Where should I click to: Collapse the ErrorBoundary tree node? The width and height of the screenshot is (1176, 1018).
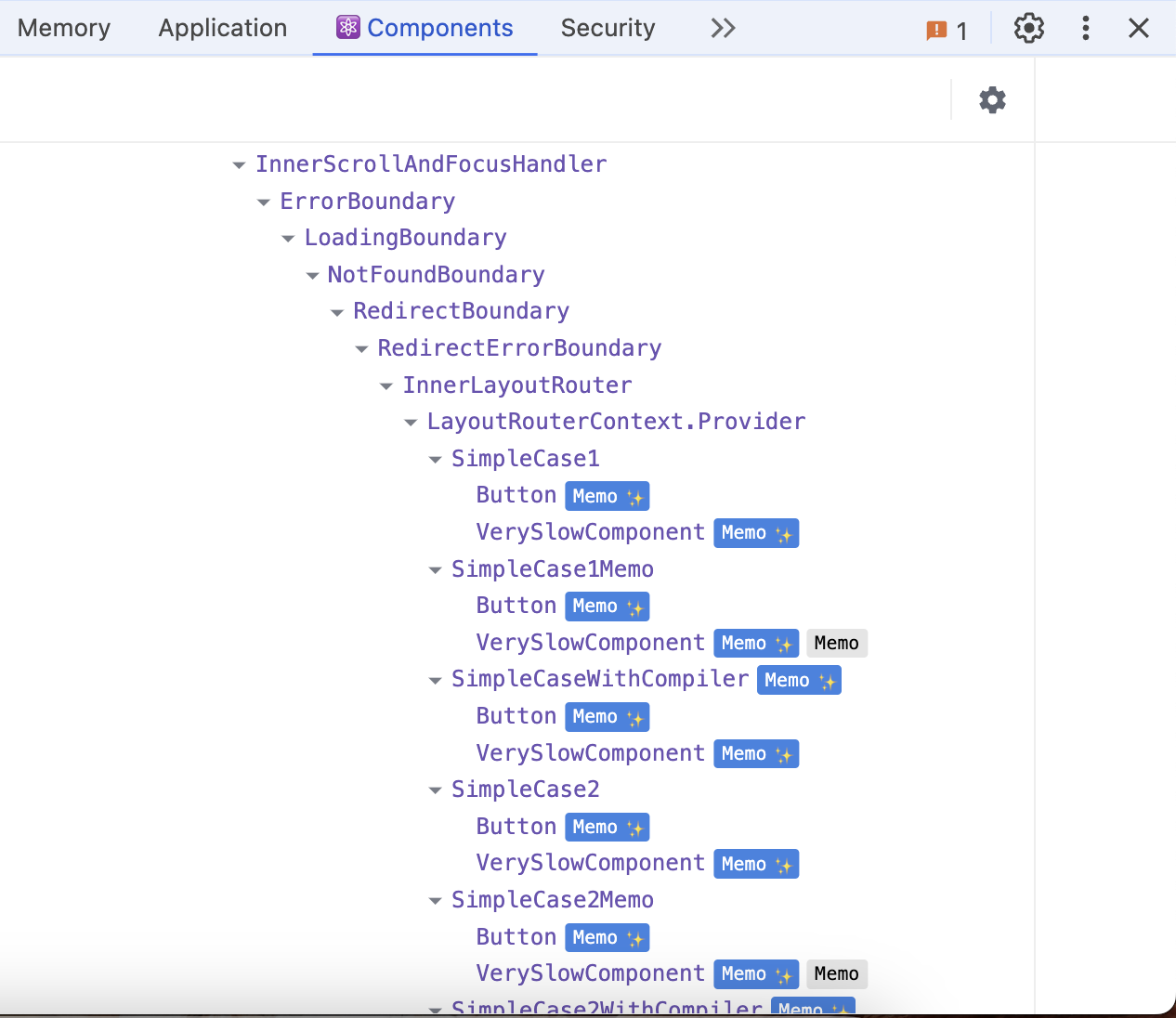point(264,202)
